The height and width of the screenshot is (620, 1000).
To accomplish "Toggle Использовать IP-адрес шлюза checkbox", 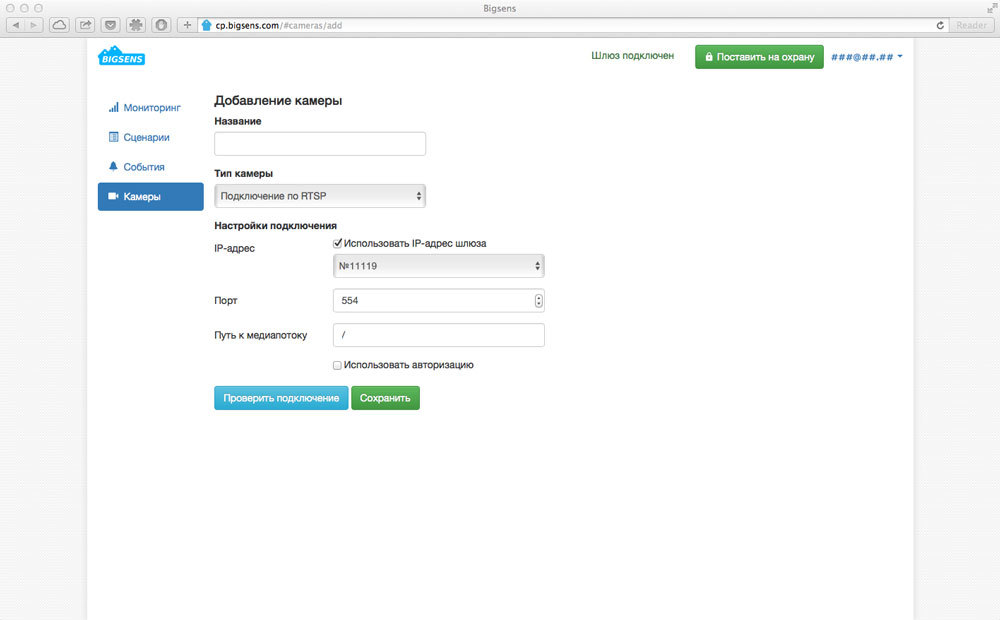I will 337,243.
